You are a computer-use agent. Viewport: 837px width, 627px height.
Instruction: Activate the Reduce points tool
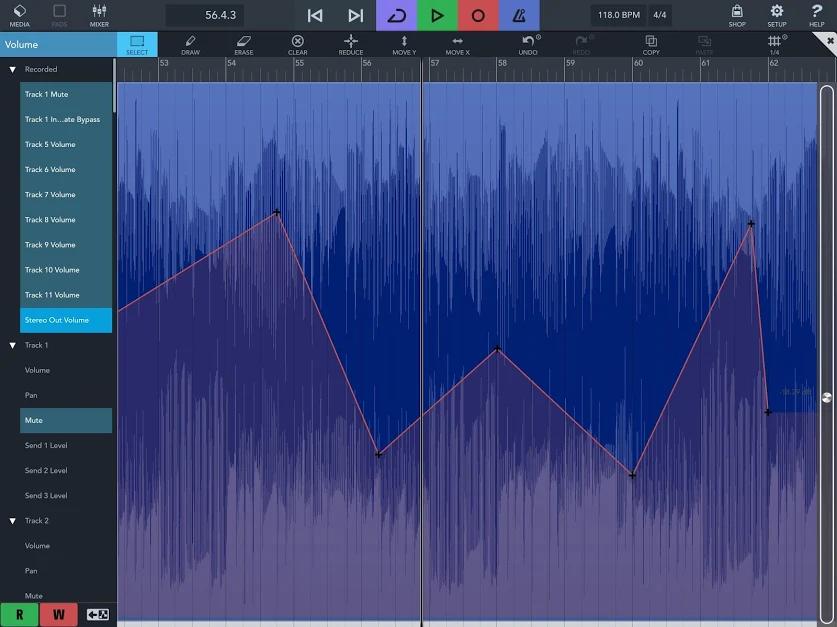coord(351,44)
